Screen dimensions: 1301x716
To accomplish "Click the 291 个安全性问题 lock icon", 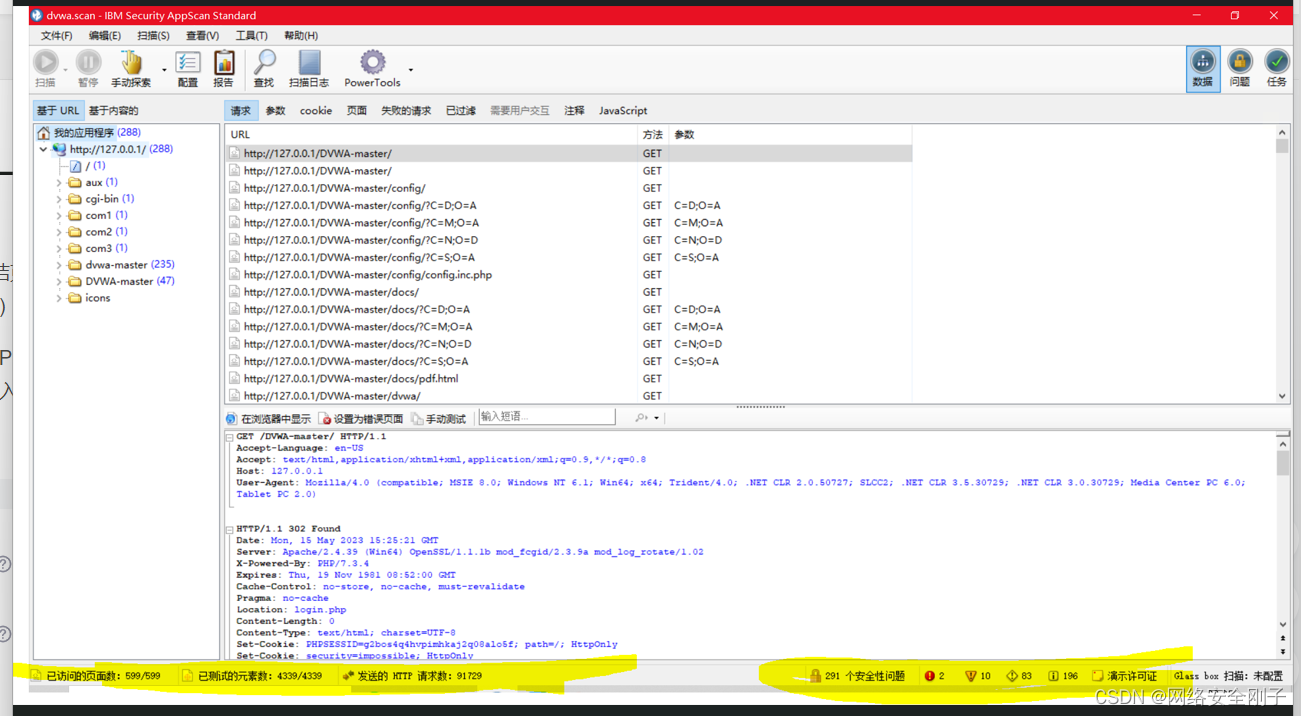I will (815, 676).
